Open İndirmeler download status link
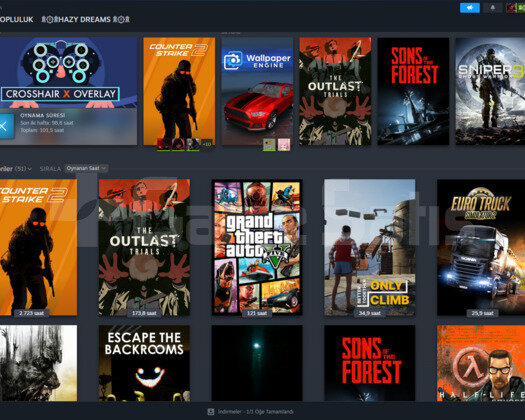Image resolution: width=525 pixels, height=420 pixels. [255, 412]
